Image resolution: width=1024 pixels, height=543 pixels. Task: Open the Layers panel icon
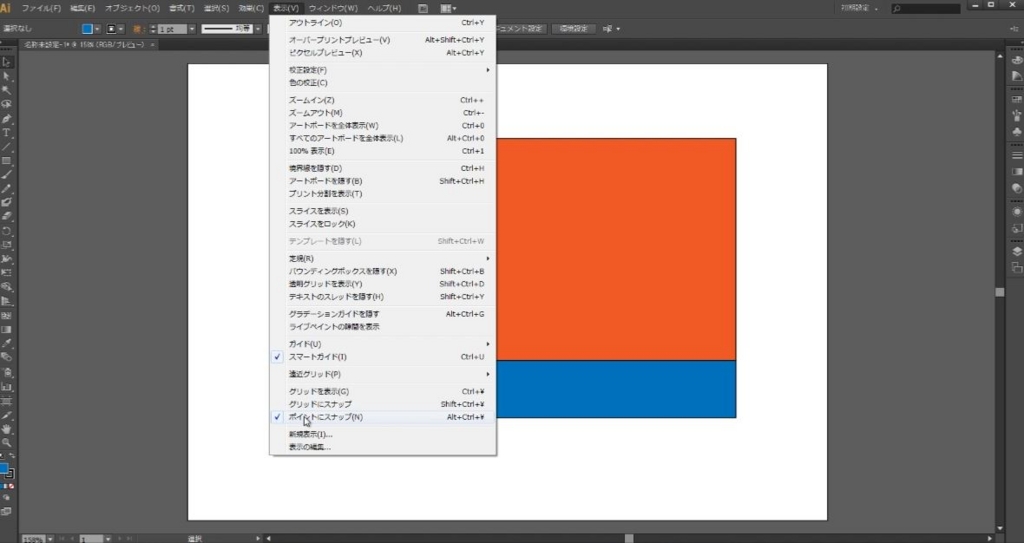tap(1017, 252)
